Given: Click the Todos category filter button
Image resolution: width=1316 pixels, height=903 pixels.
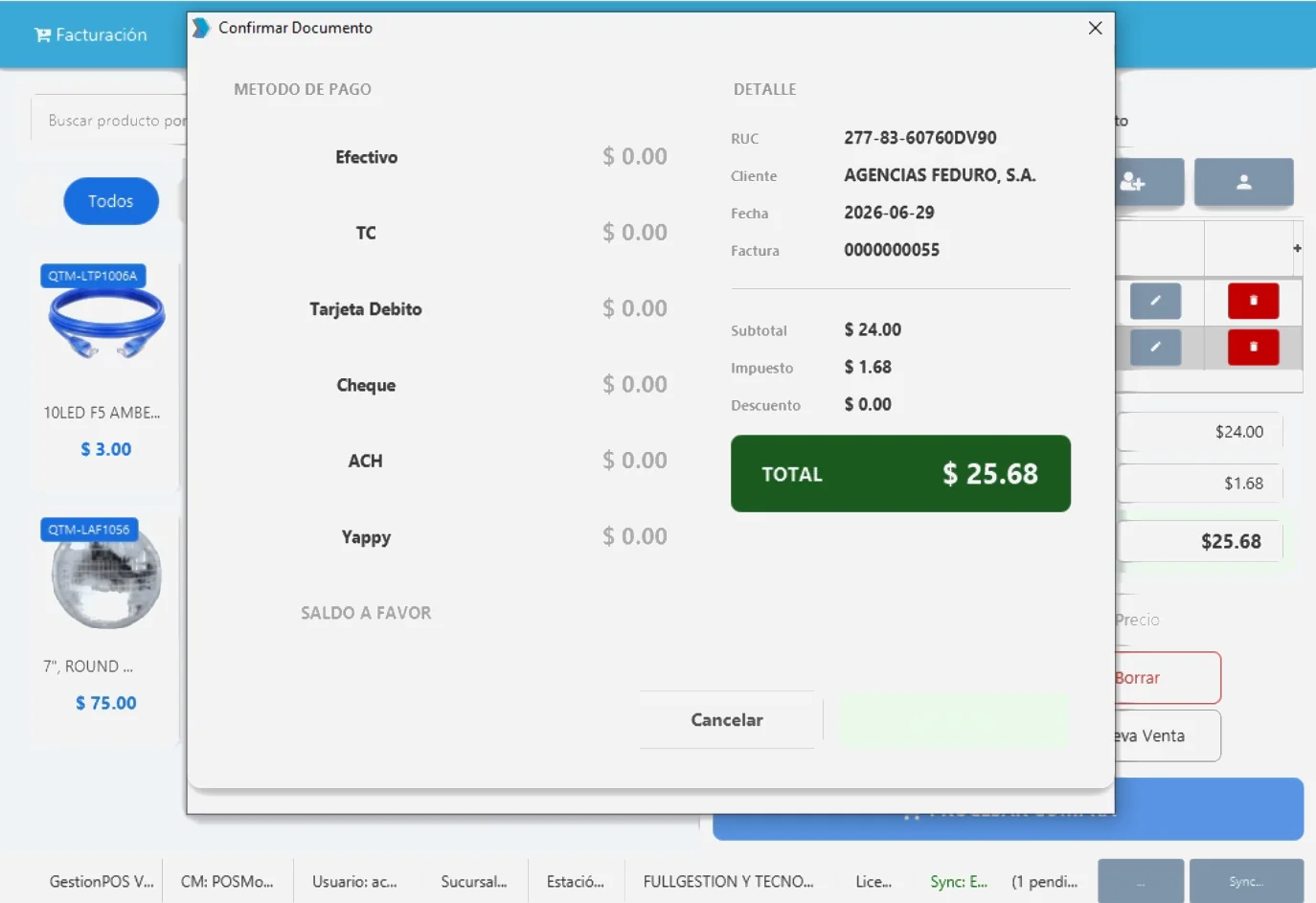Looking at the screenshot, I should 111,201.
